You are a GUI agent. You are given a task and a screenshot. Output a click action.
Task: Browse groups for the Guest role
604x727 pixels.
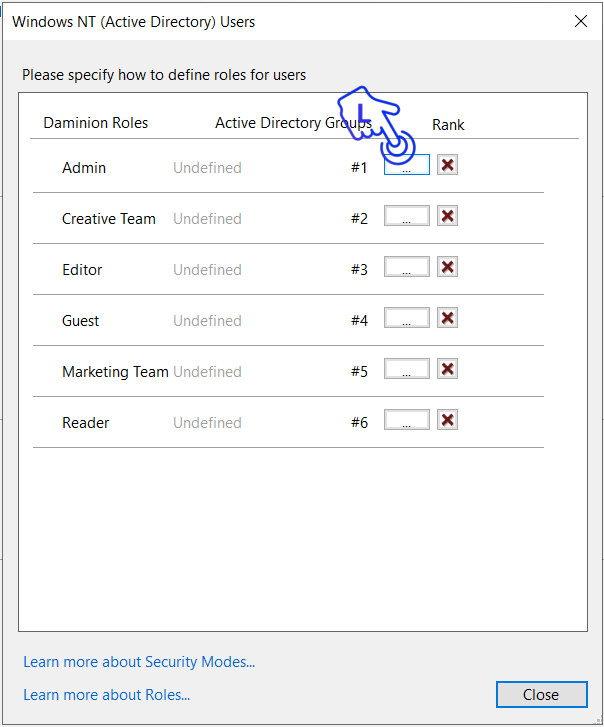click(407, 319)
